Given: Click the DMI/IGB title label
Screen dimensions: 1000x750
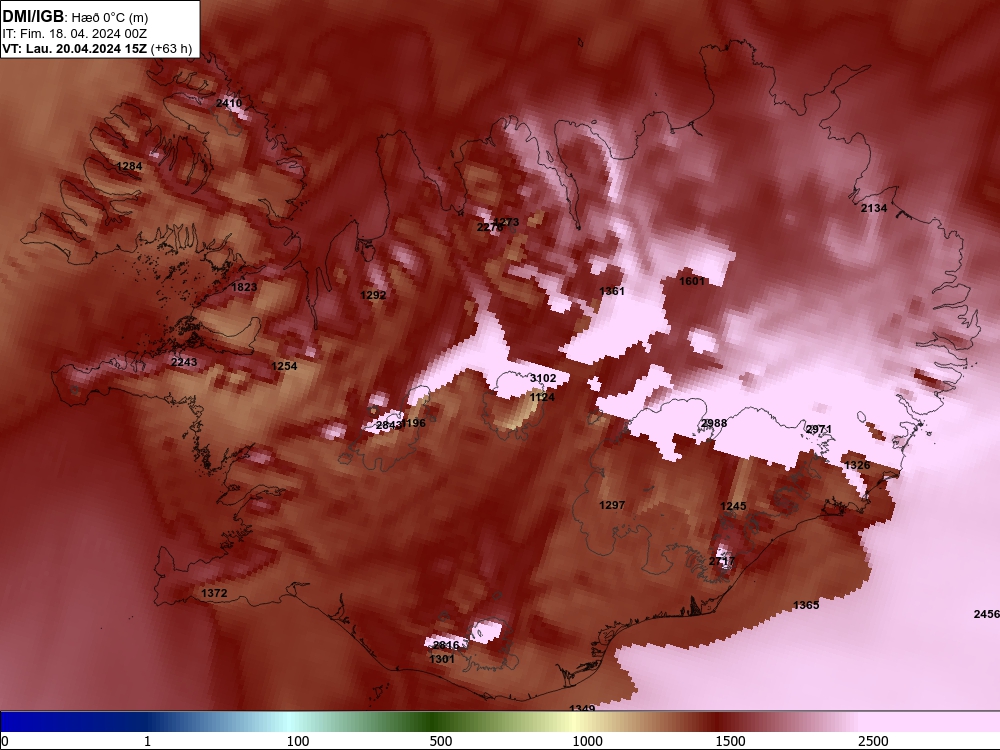Looking at the screenshot, I should pyautogui.click(x=34, y=17).
